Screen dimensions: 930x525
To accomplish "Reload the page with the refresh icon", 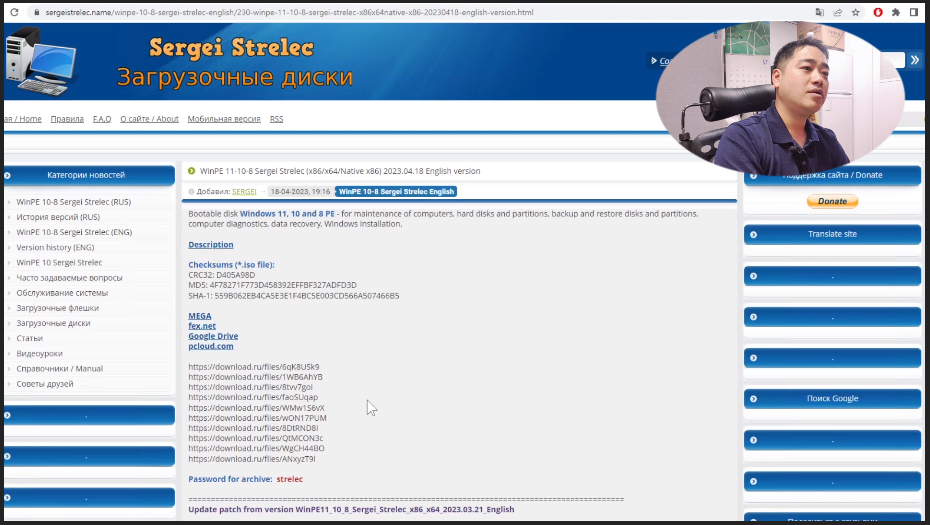I will pyautogui.click(x=14, y=12).
